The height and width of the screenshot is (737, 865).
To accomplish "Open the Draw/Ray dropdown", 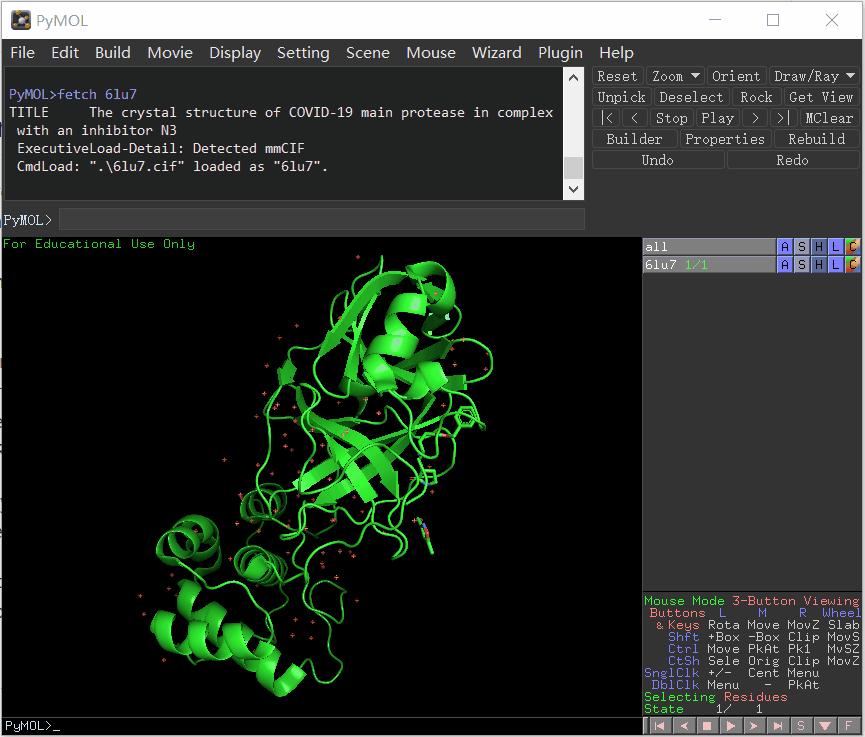I will click(x=812, y=75).
